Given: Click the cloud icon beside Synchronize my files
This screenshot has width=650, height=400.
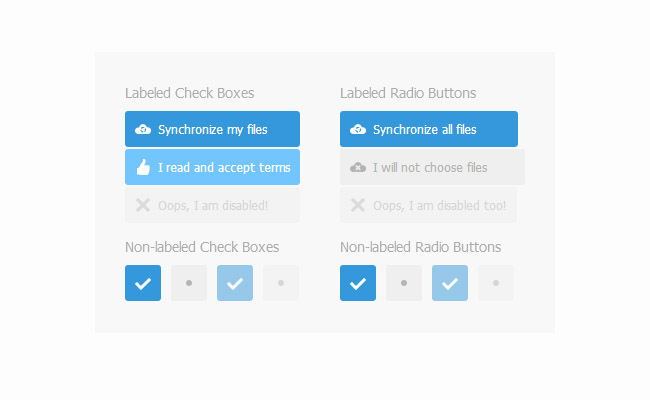Looking at the screenshot, I should tap(143, 129).
